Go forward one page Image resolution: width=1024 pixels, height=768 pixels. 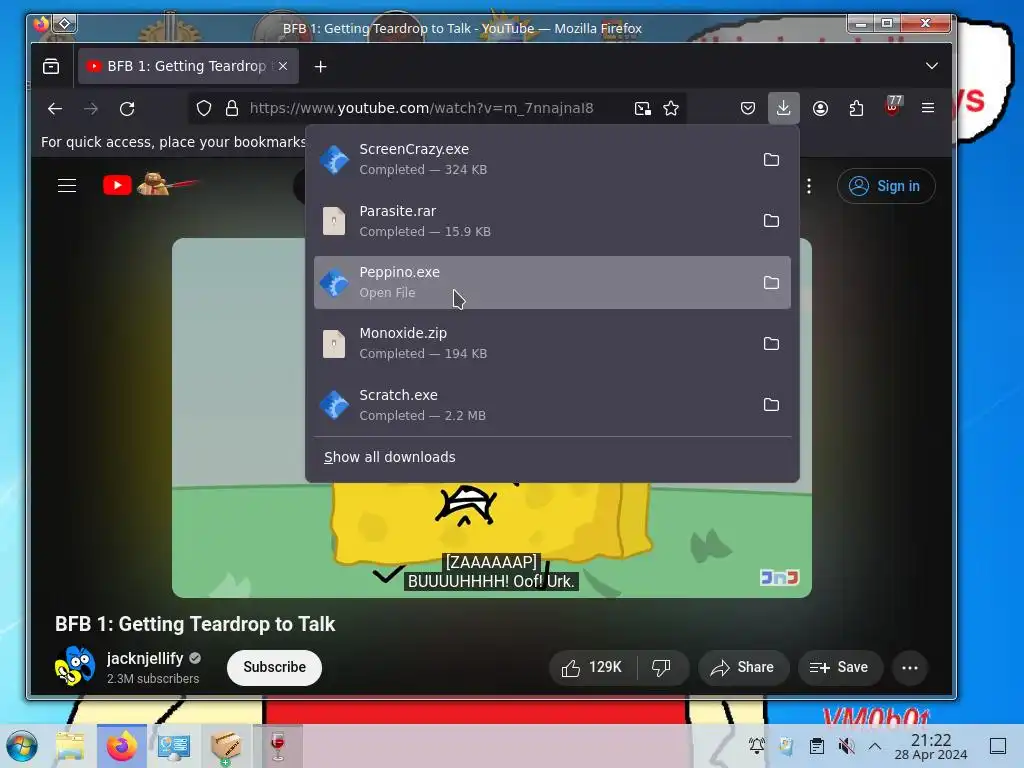point(91,108)
